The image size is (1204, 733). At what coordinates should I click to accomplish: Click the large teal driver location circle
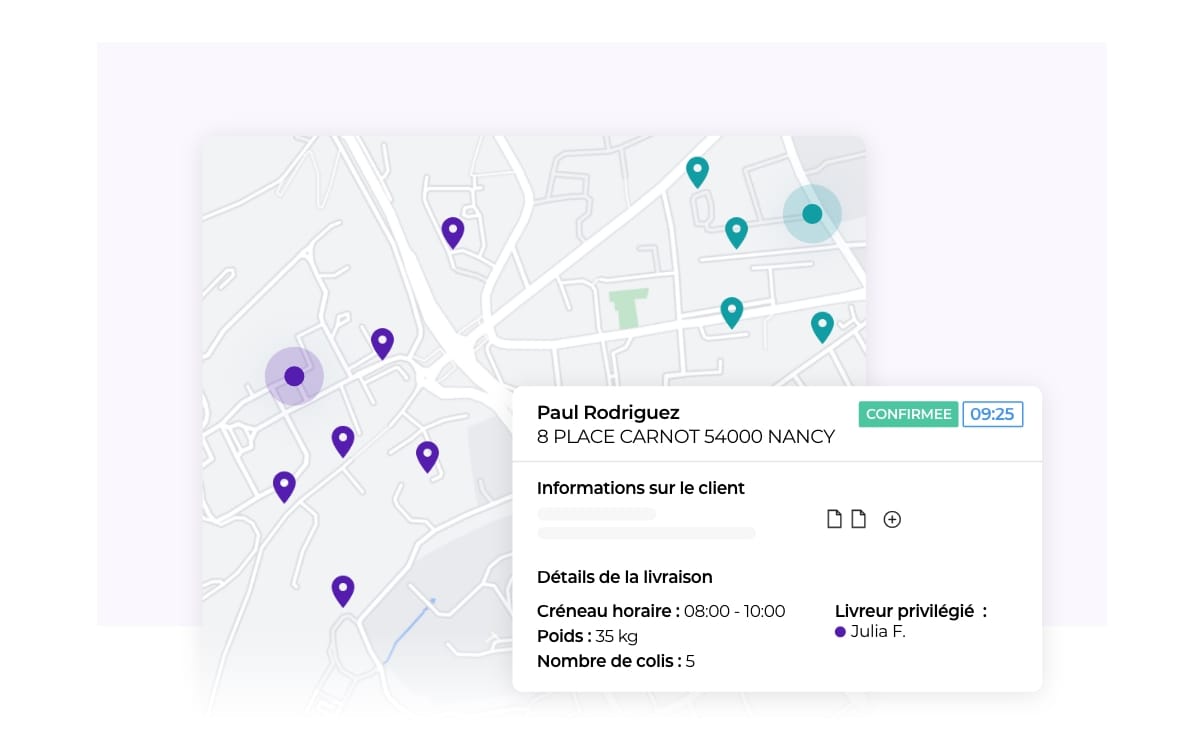812,213
